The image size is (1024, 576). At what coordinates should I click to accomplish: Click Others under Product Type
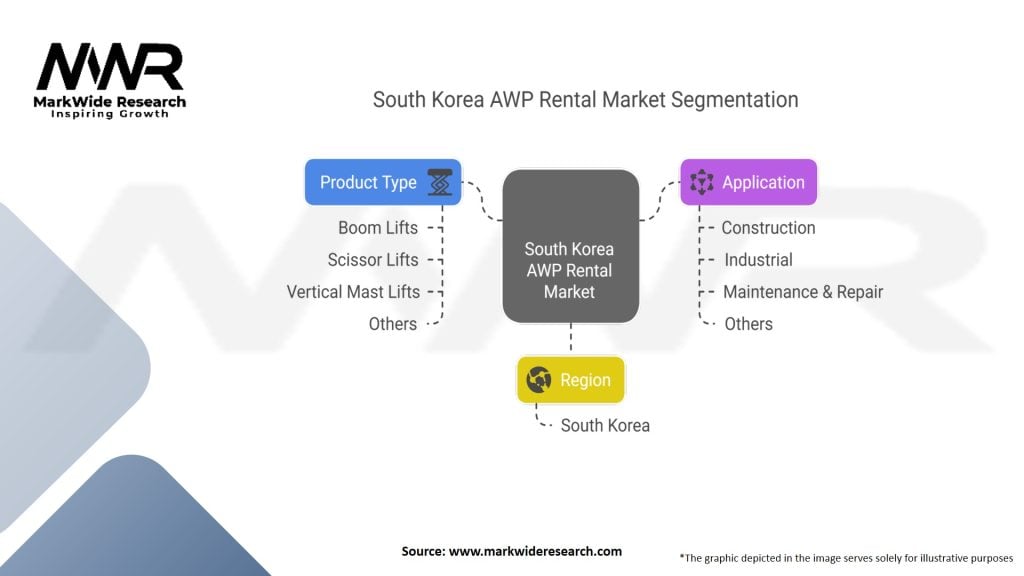(392, 324)
